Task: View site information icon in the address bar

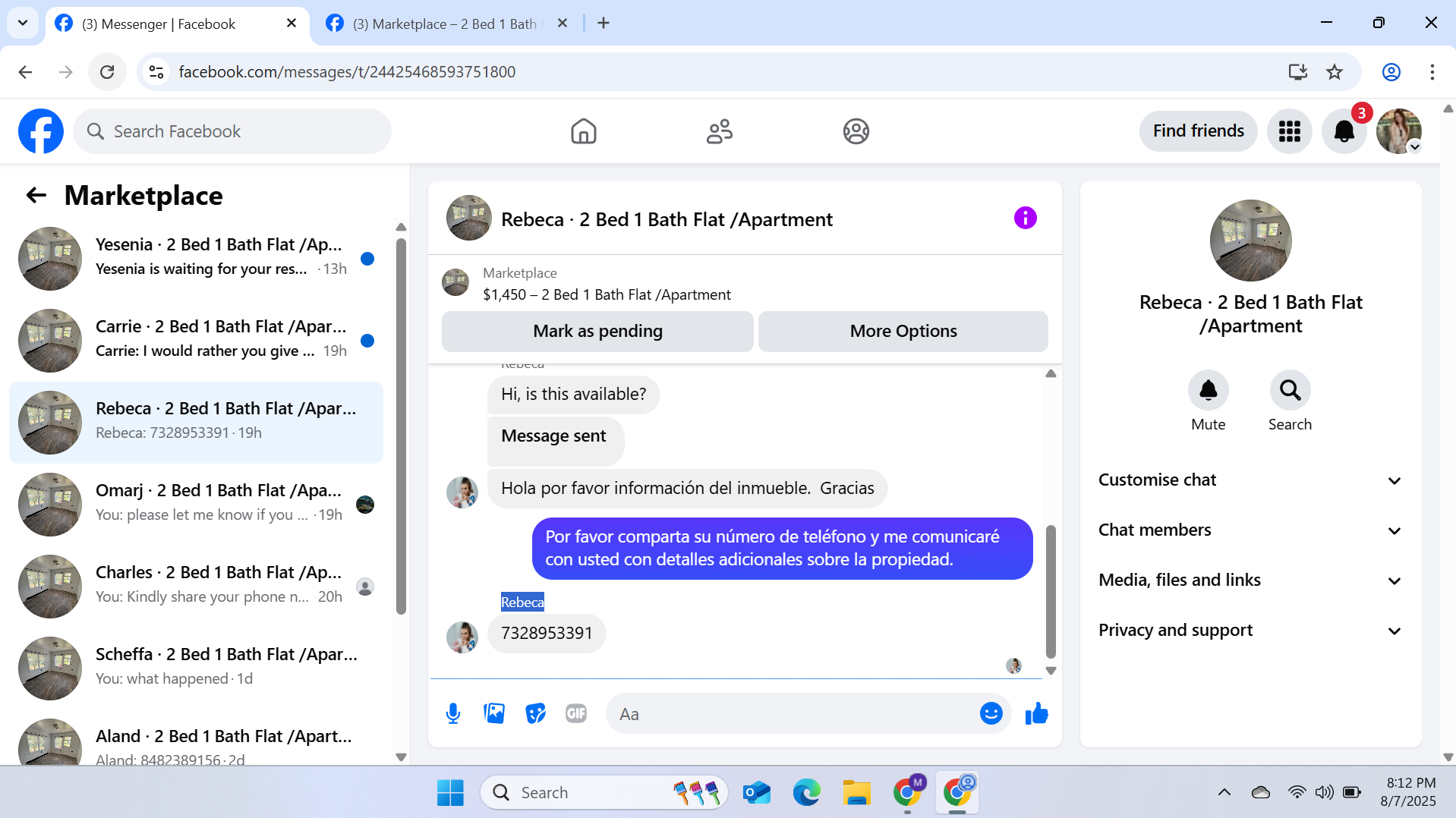Action: coord(156,72)
